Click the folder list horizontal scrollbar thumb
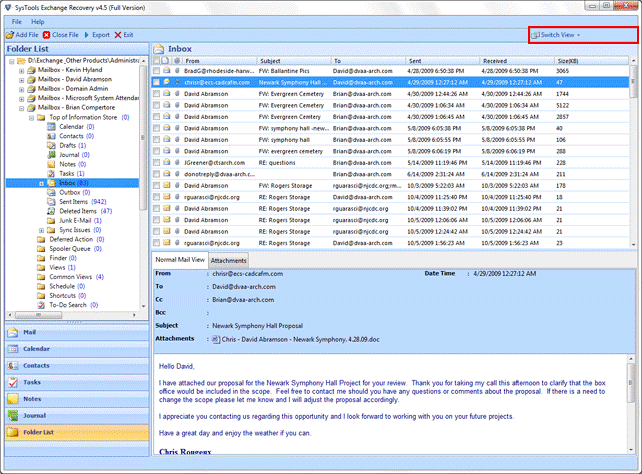The width and height of the screenshot is (642, 474). [38, 315]
